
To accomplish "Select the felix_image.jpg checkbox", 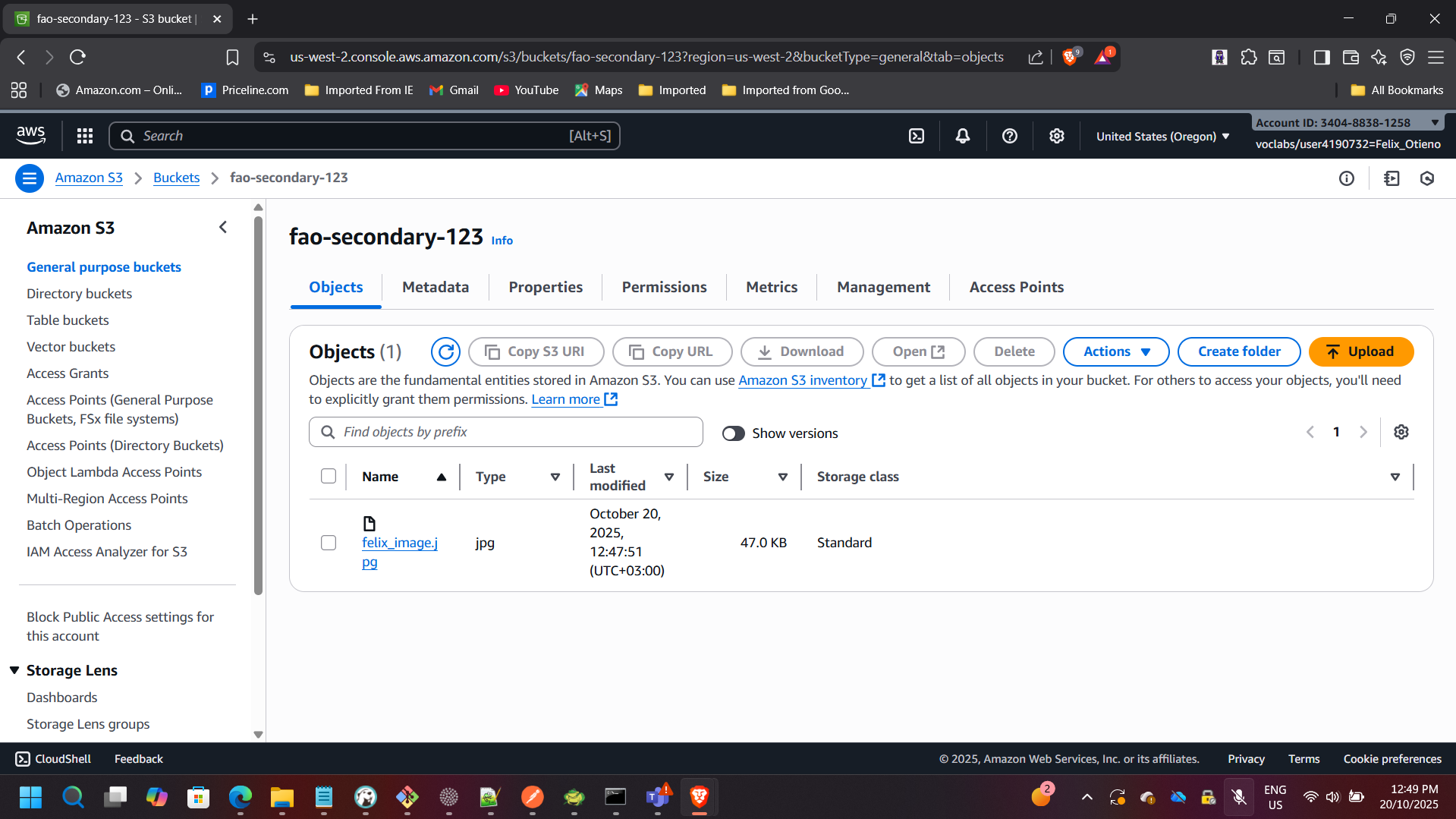I will pyautogui.click(x=329, y=543).
